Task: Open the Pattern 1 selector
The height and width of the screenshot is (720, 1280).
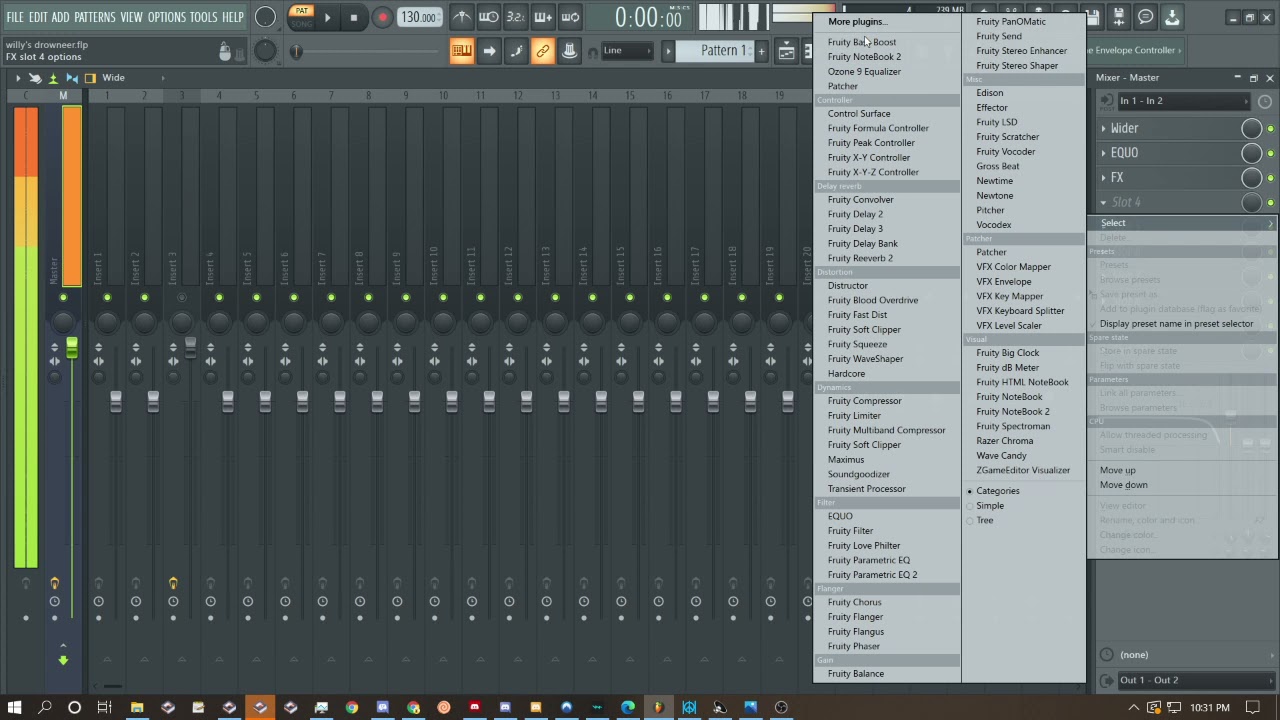Action: [716, 51]
